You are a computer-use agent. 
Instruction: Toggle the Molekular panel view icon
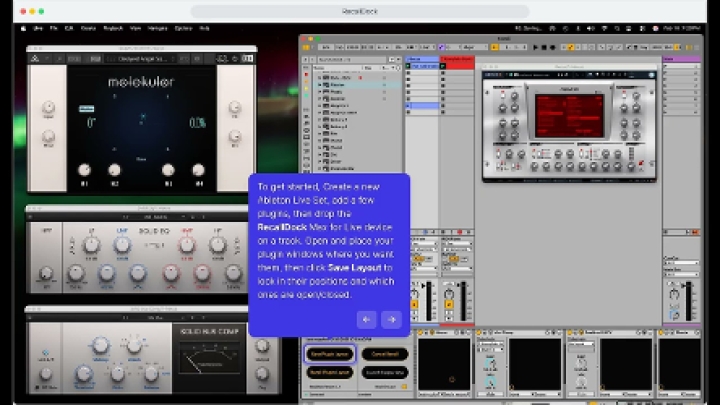[x=248, y=58]
